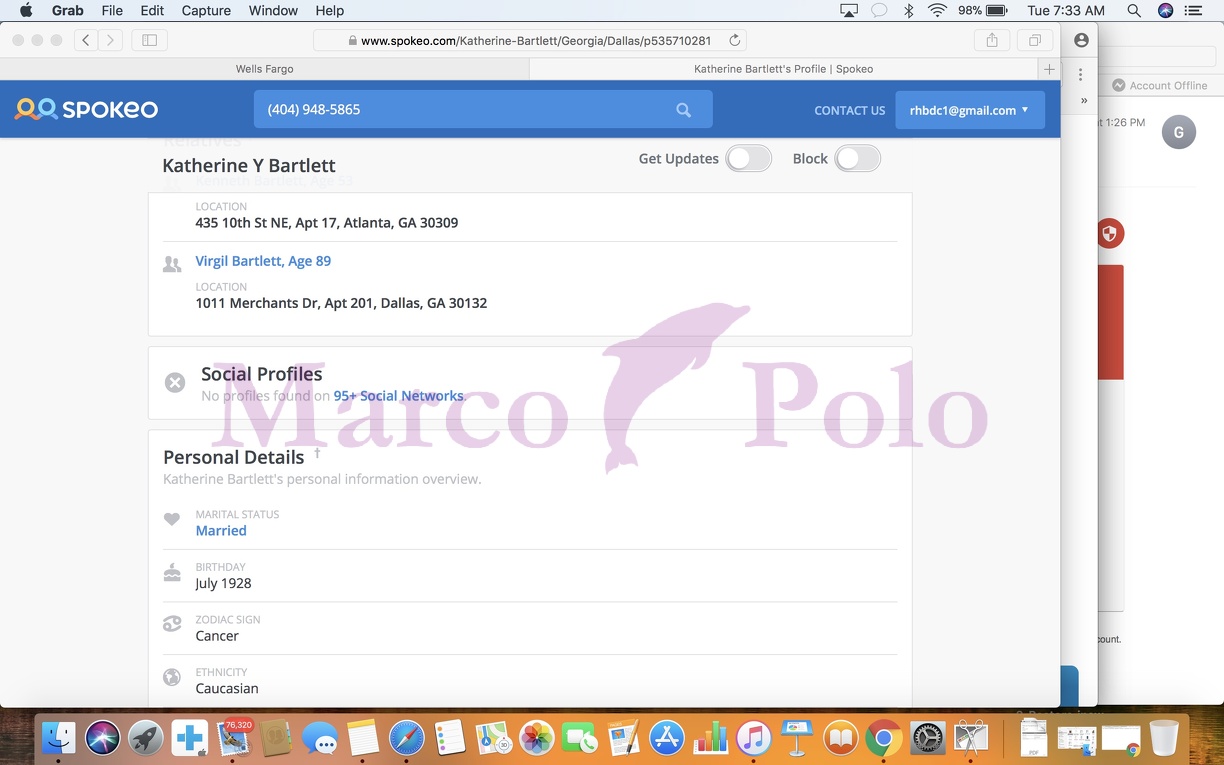Open Virgil Bartlett, Age 89 link
Viewport: 1224px width, 765px height.
click(263, 261)
